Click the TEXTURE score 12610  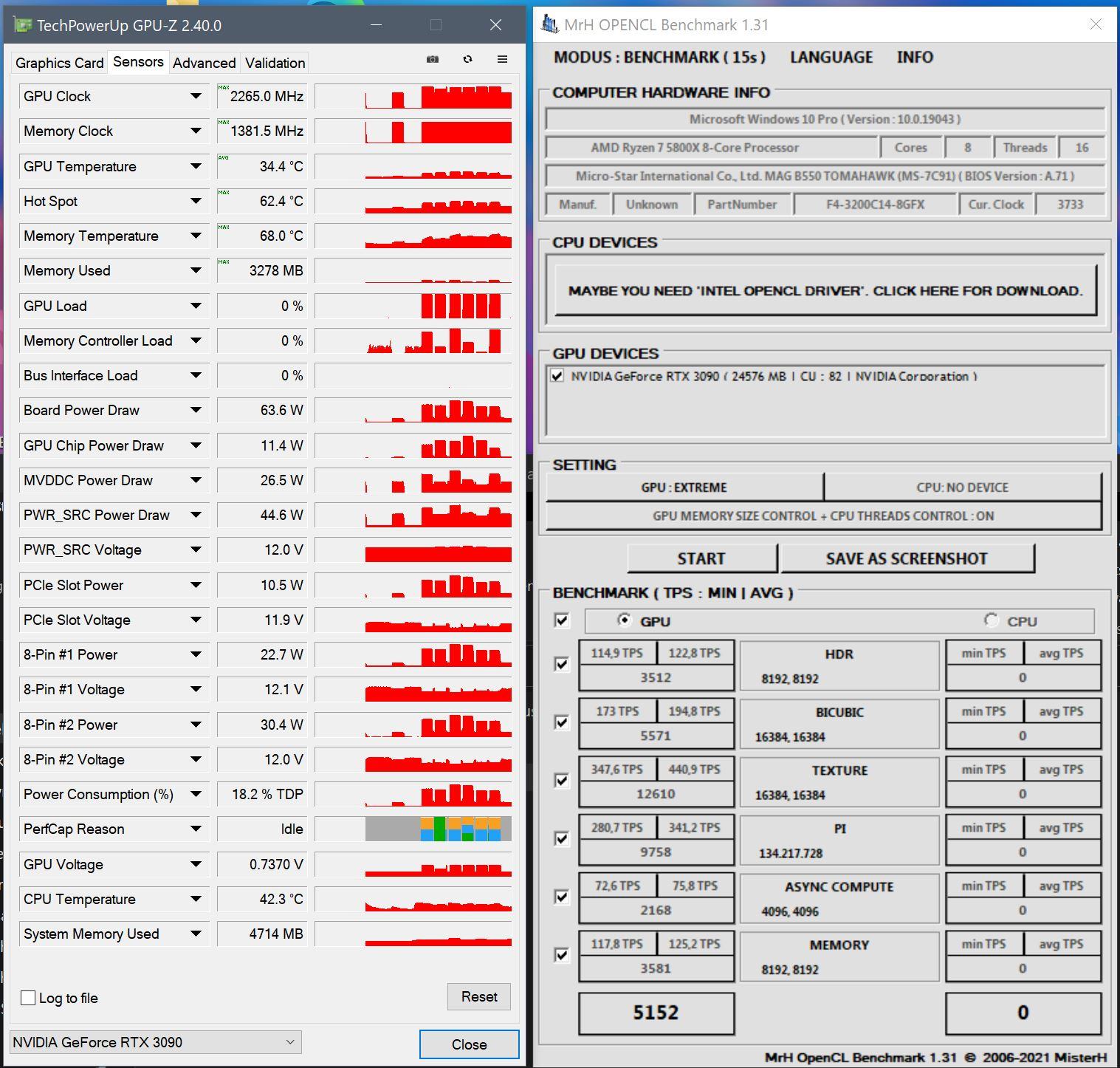coord(656,794)
